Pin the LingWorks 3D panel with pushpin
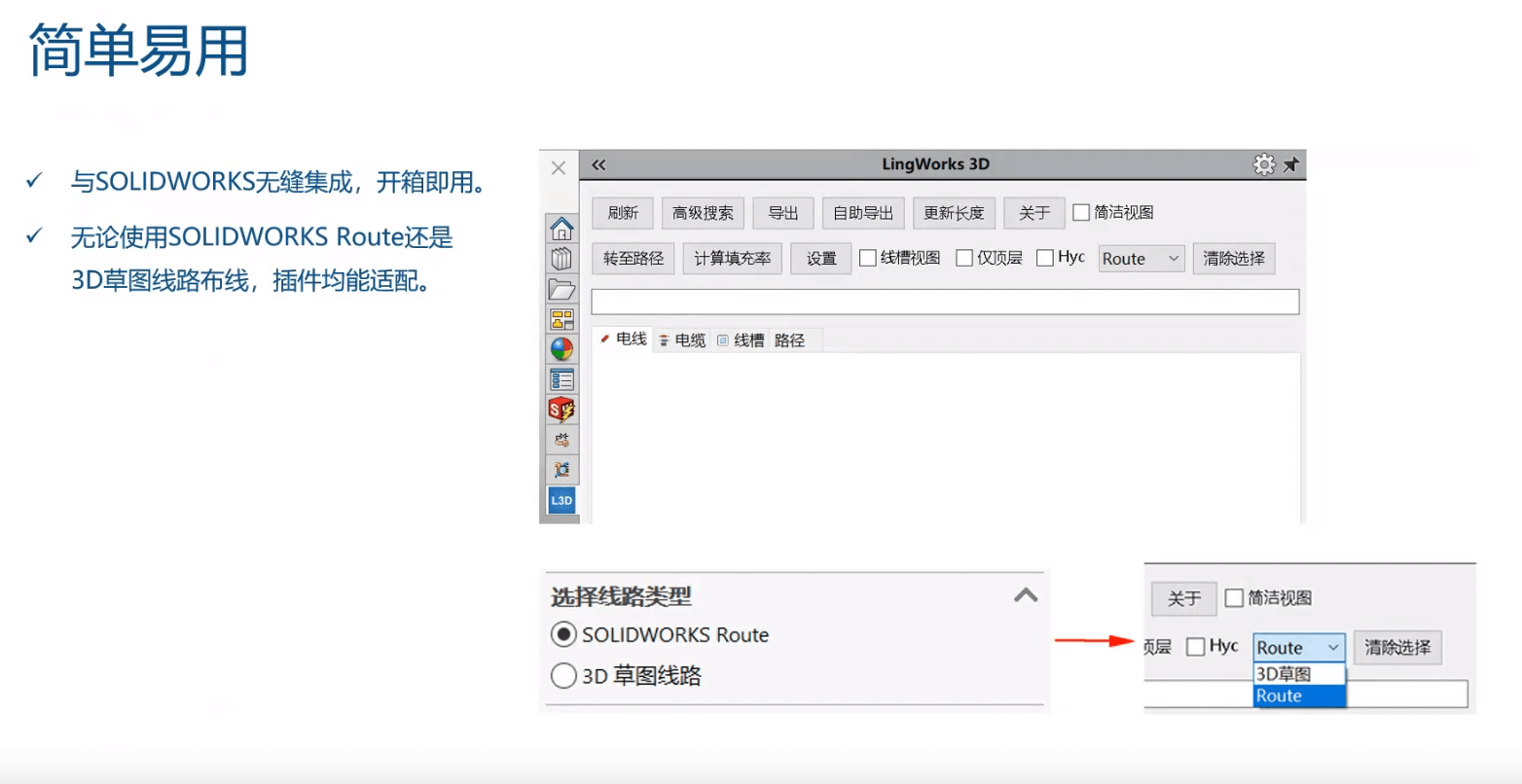Image resolution: width=1522 pixels, height=784 pixels. (x=1290, y=164)
